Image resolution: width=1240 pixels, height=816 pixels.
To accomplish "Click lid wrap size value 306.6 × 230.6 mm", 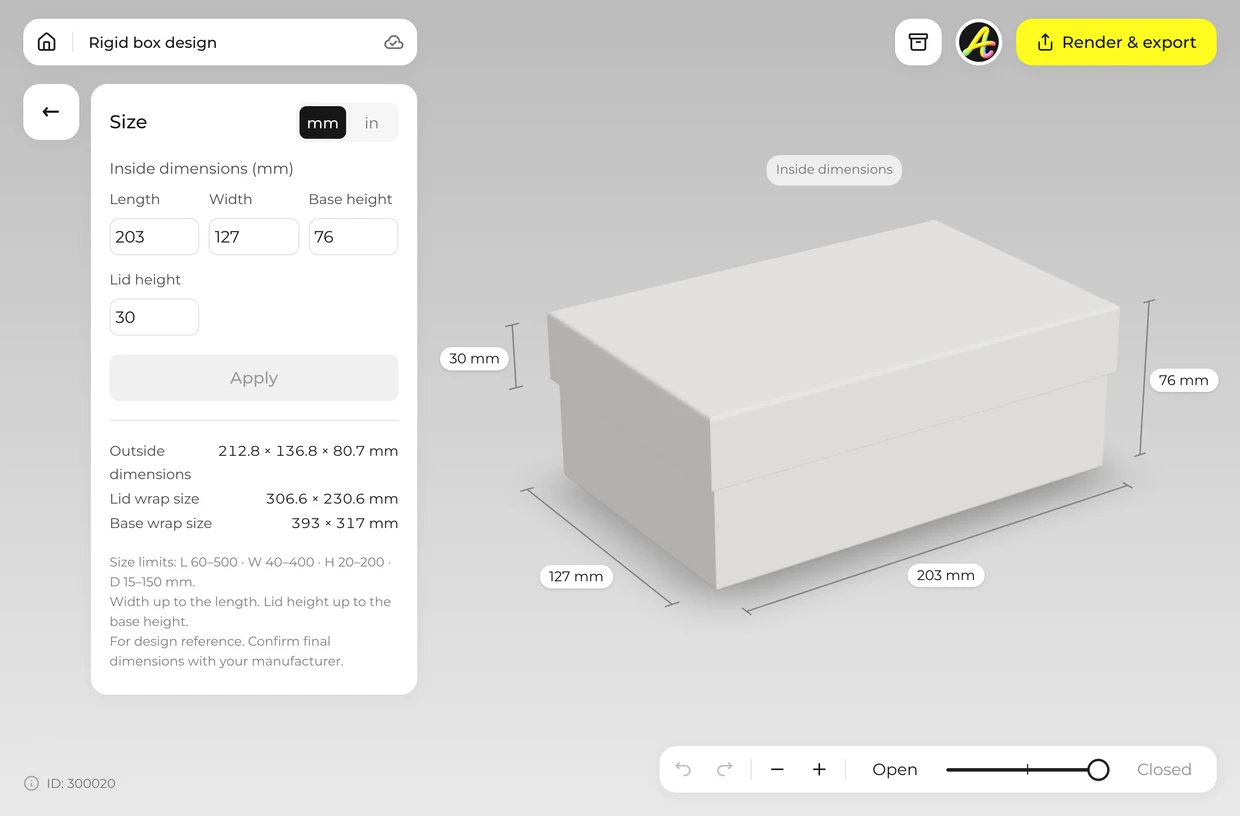I will click(x=332, y=499).
